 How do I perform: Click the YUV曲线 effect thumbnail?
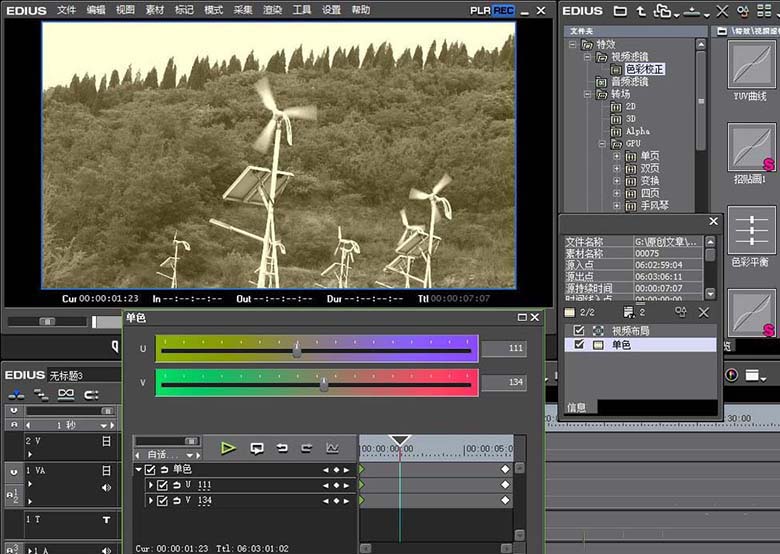[751, 65]
